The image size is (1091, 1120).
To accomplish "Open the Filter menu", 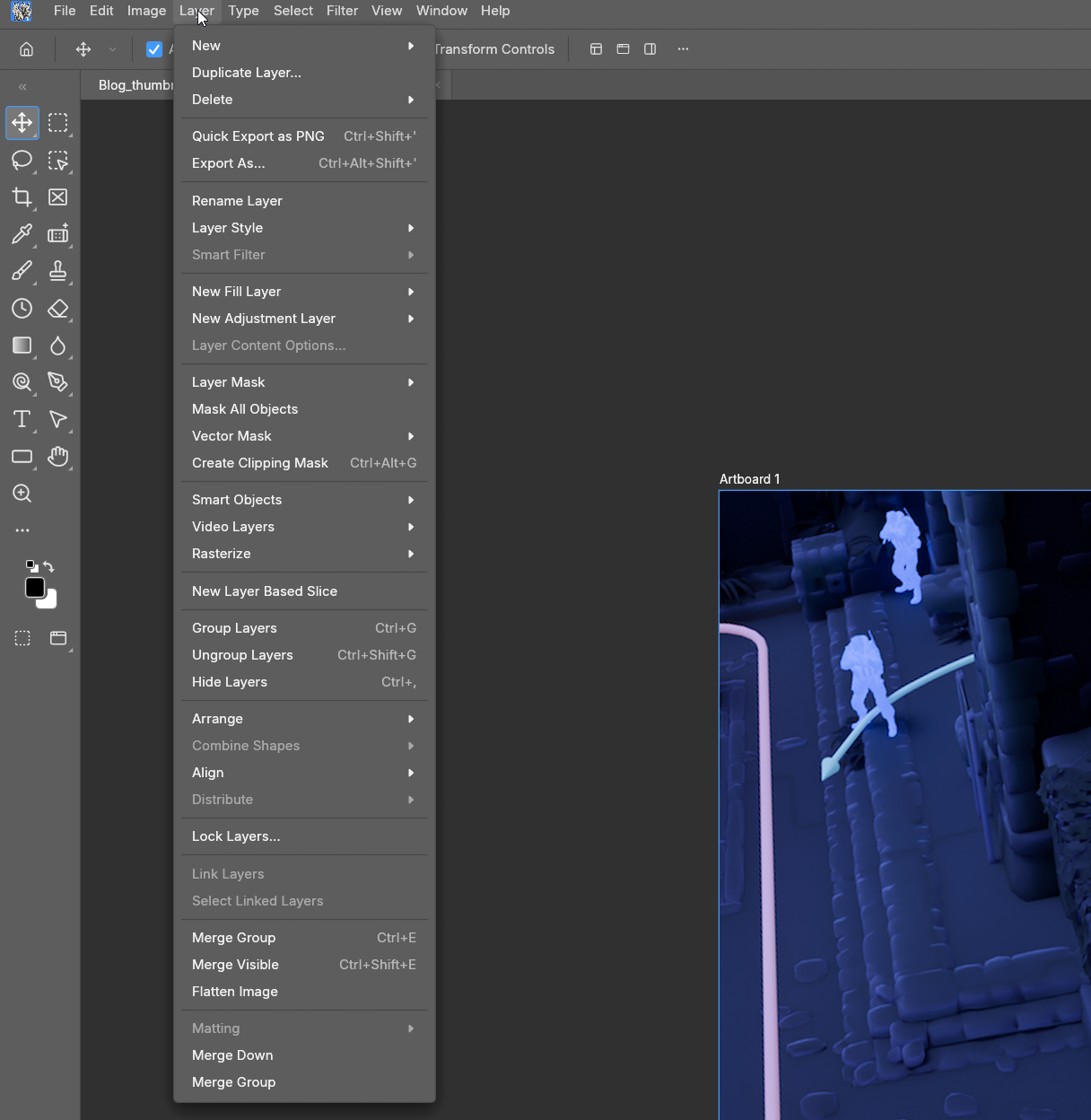I will click(x=342, y=11).
